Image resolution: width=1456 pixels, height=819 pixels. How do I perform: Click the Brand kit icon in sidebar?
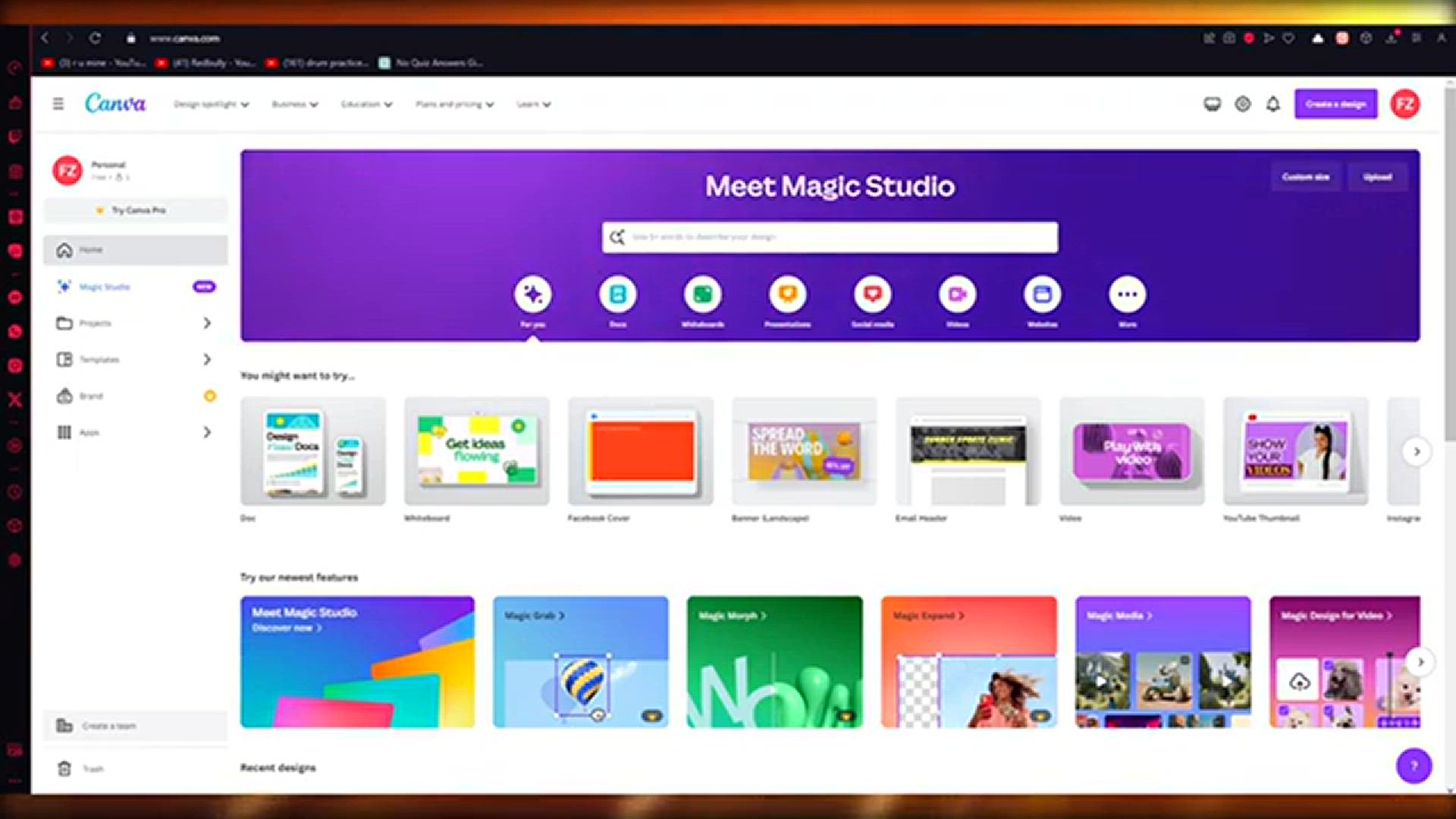pyautogui.click(x=64, y=396)
